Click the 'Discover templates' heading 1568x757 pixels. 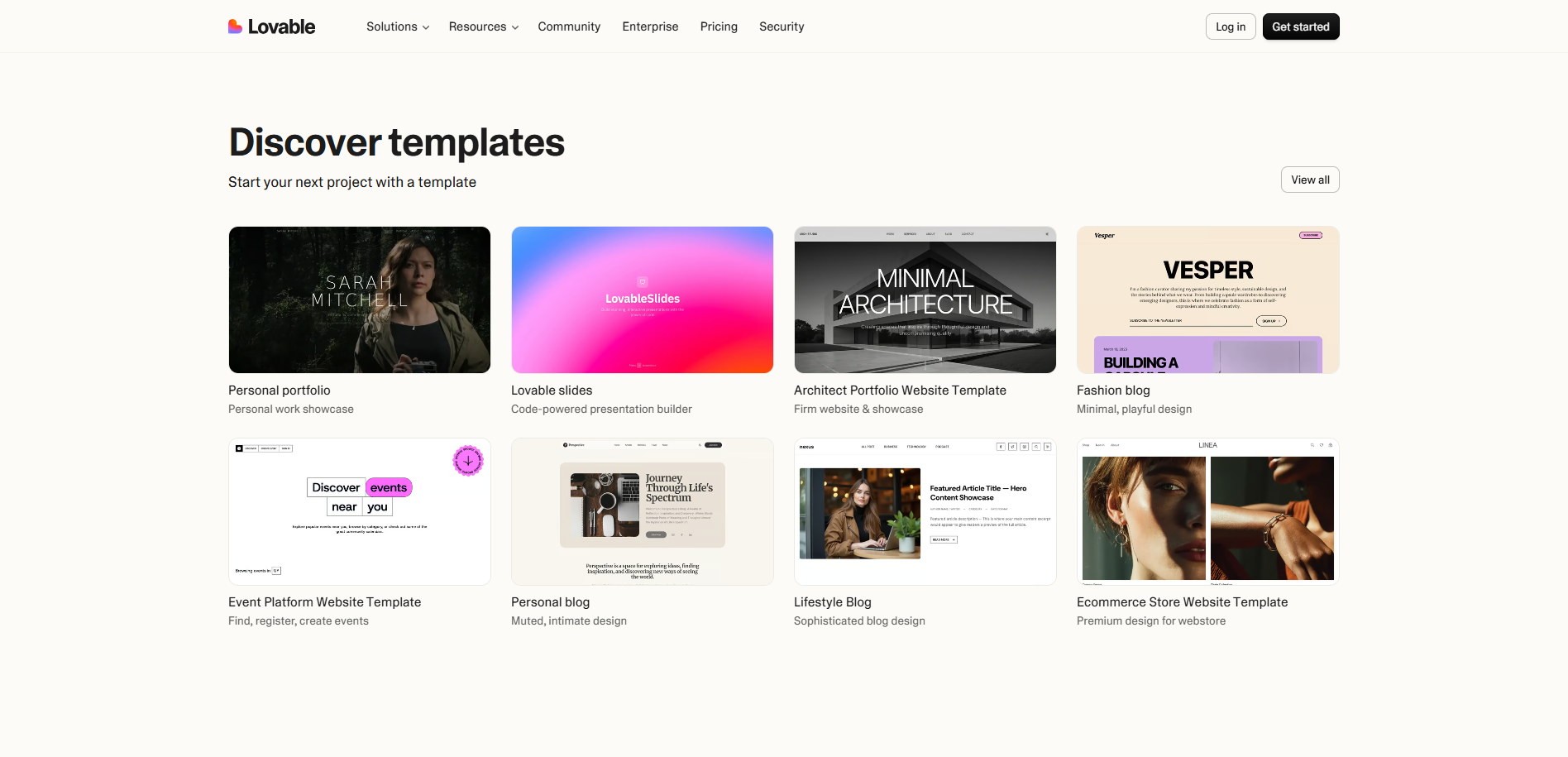tap(397, 142)
